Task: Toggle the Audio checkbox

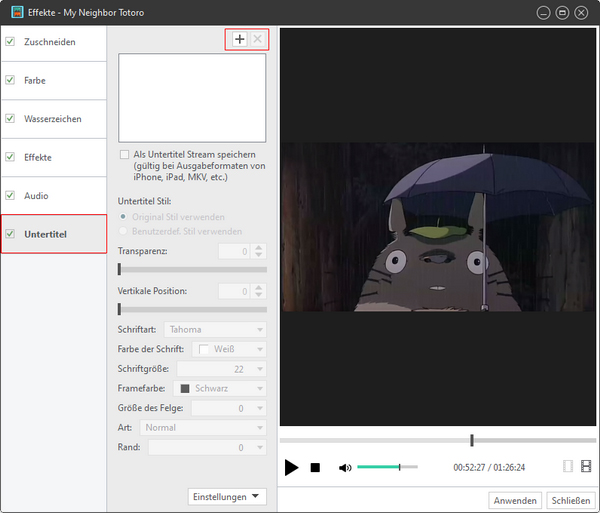Action: click(x=10, y=195)
